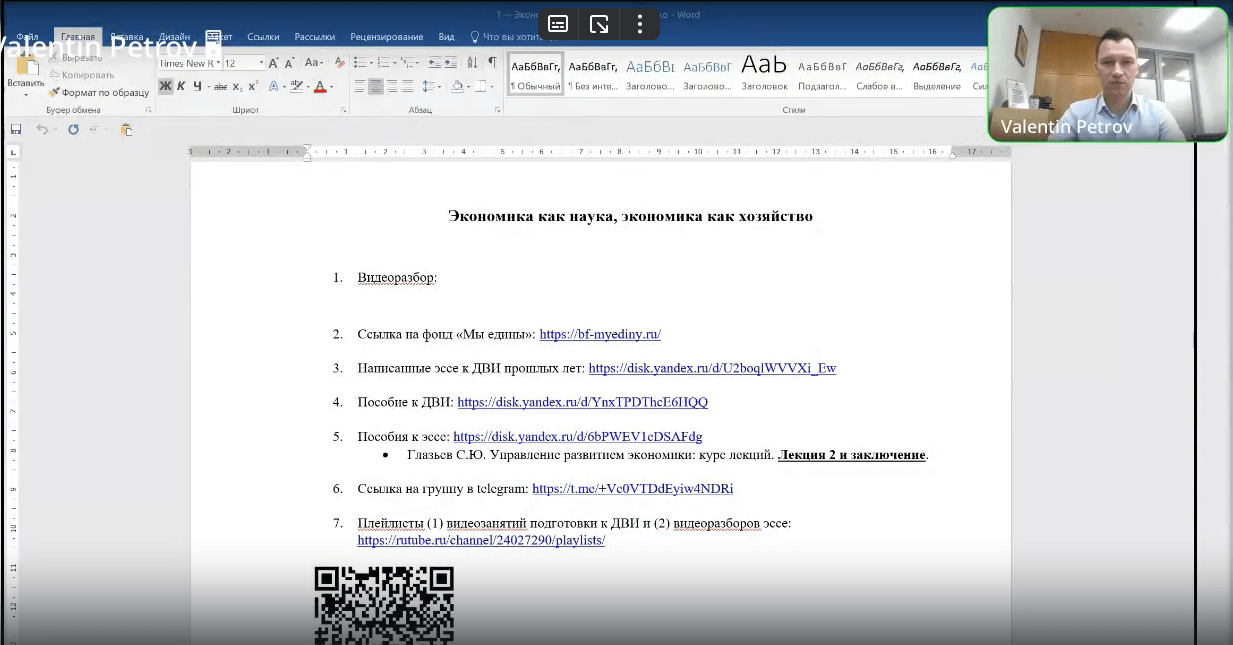Open the Рецензирование ribbon tab
Screen dimensions: 1233x645
click(386, 37)
